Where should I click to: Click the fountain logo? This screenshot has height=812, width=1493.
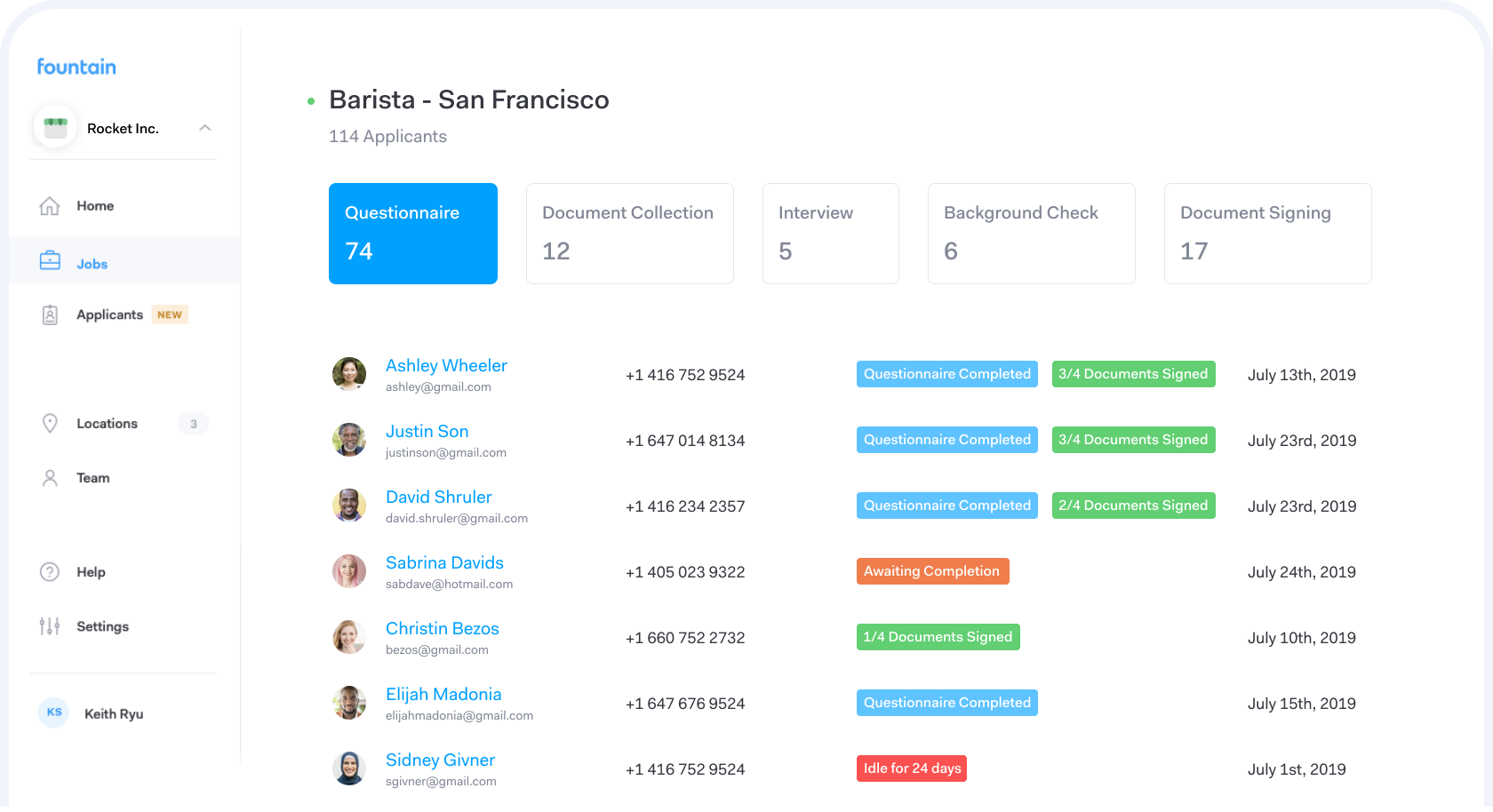coord(76,67)
